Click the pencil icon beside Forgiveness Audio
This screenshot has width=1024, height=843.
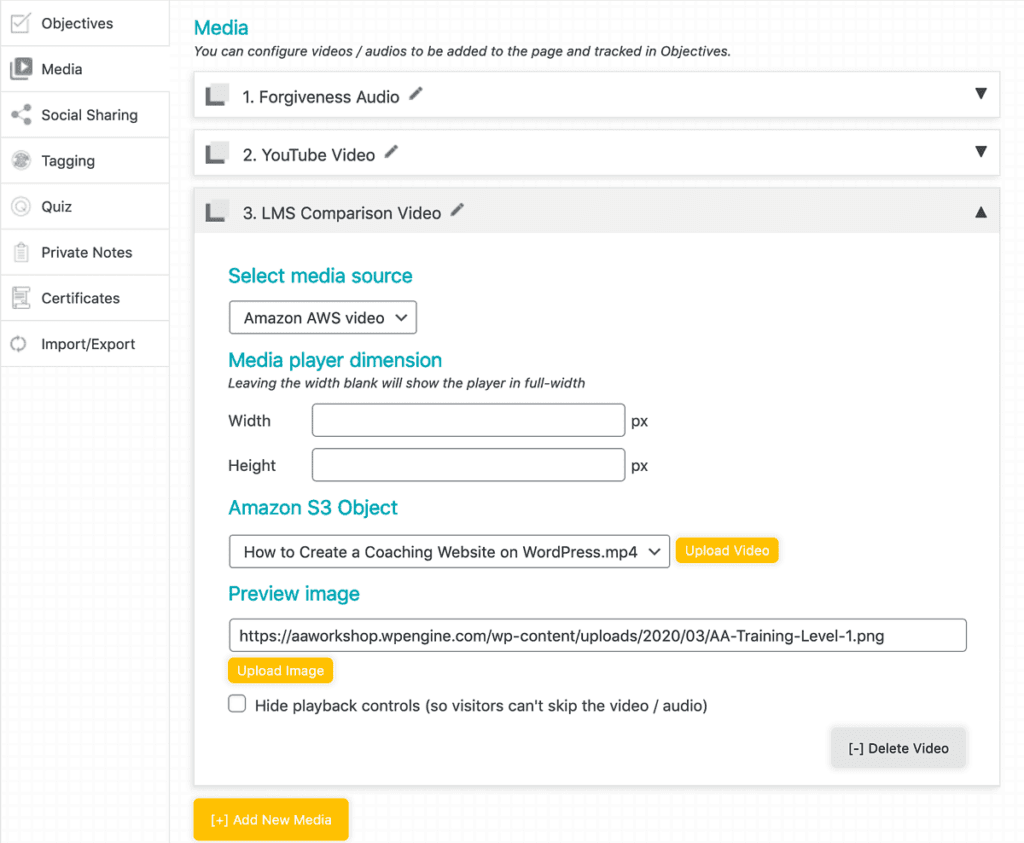416,95
